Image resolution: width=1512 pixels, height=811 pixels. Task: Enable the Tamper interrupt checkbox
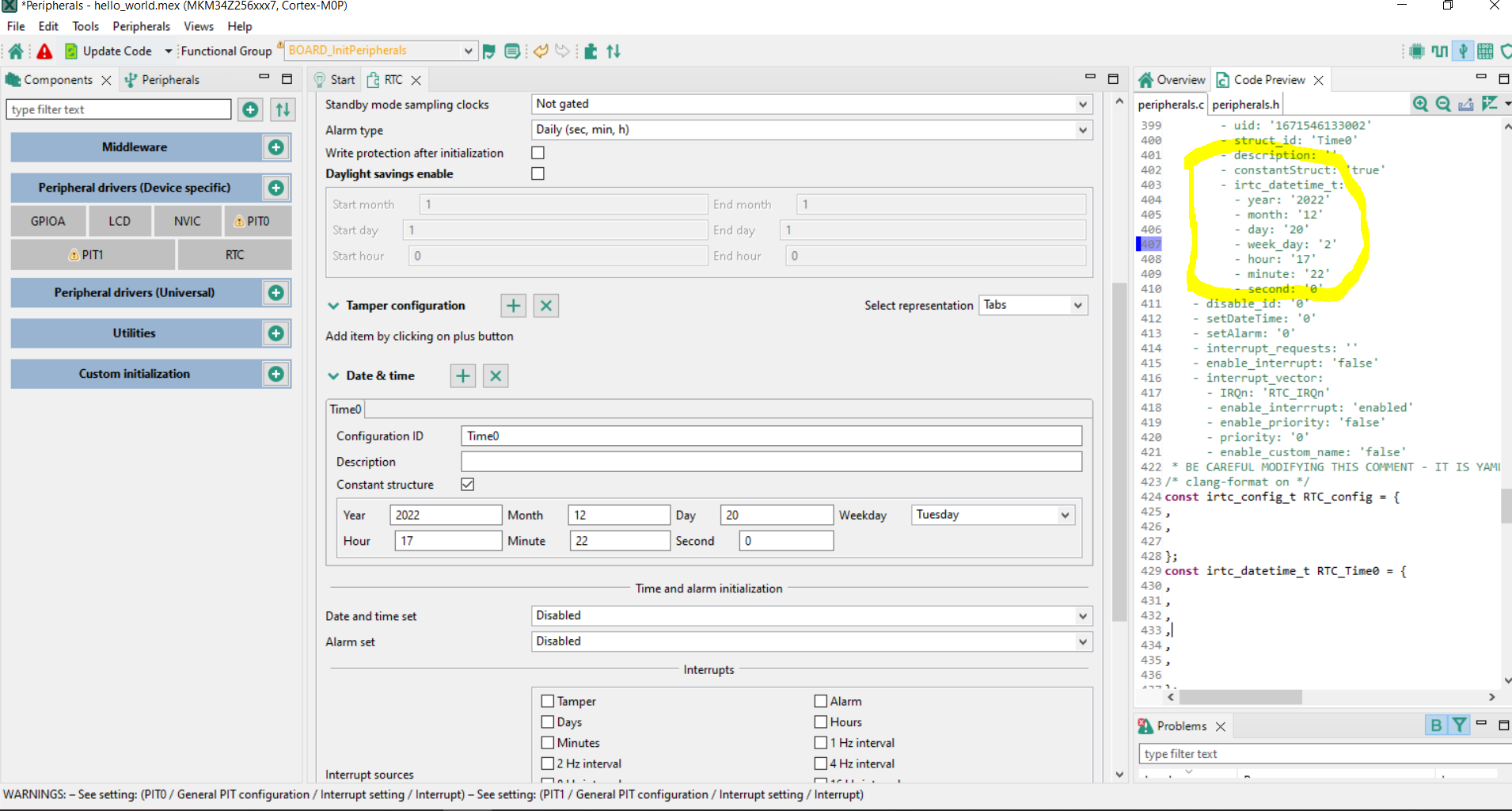(x=548, y=701)
